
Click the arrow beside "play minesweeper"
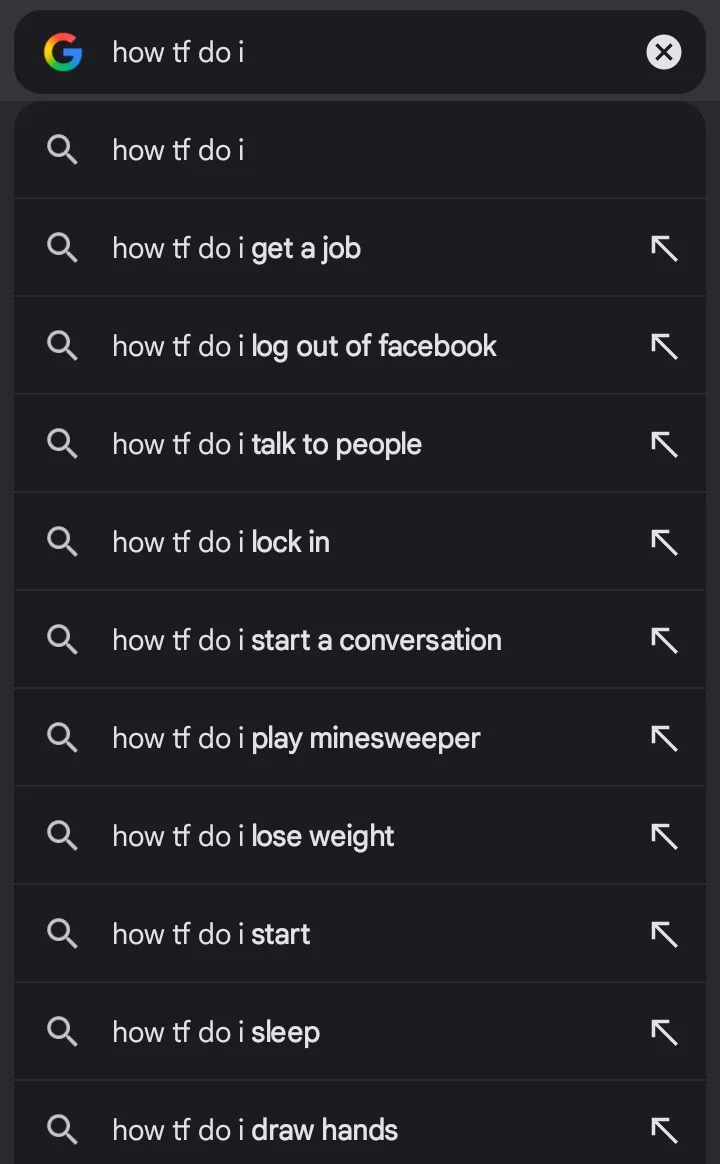coord(664,738)
